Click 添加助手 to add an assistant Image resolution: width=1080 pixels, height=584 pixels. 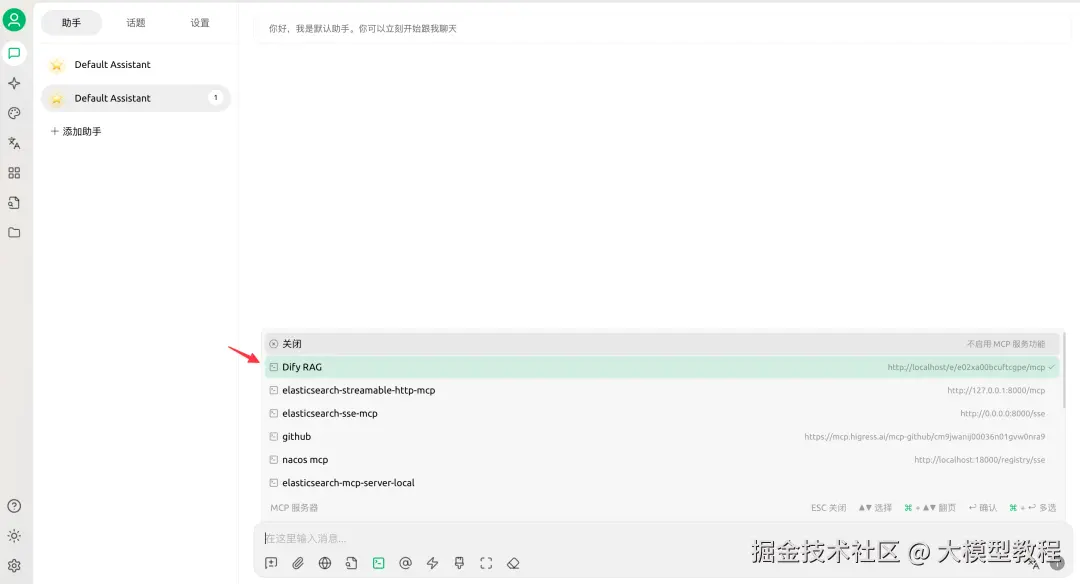76,131
